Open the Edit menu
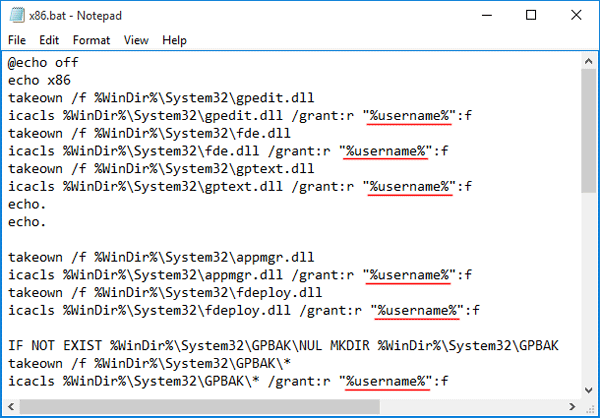The image size is (600, 418). (49, 40)
